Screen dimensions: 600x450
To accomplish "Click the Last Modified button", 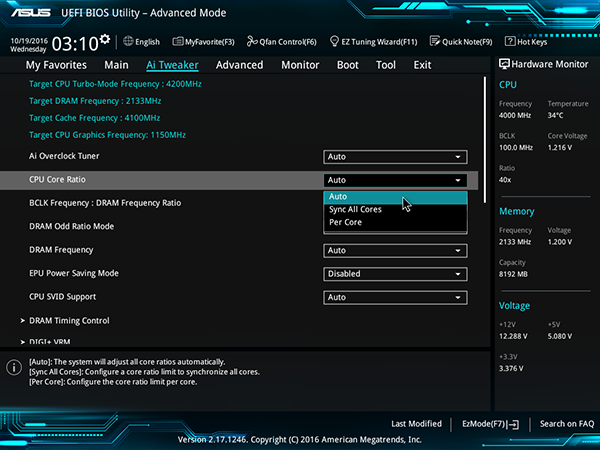I will 416,424.
